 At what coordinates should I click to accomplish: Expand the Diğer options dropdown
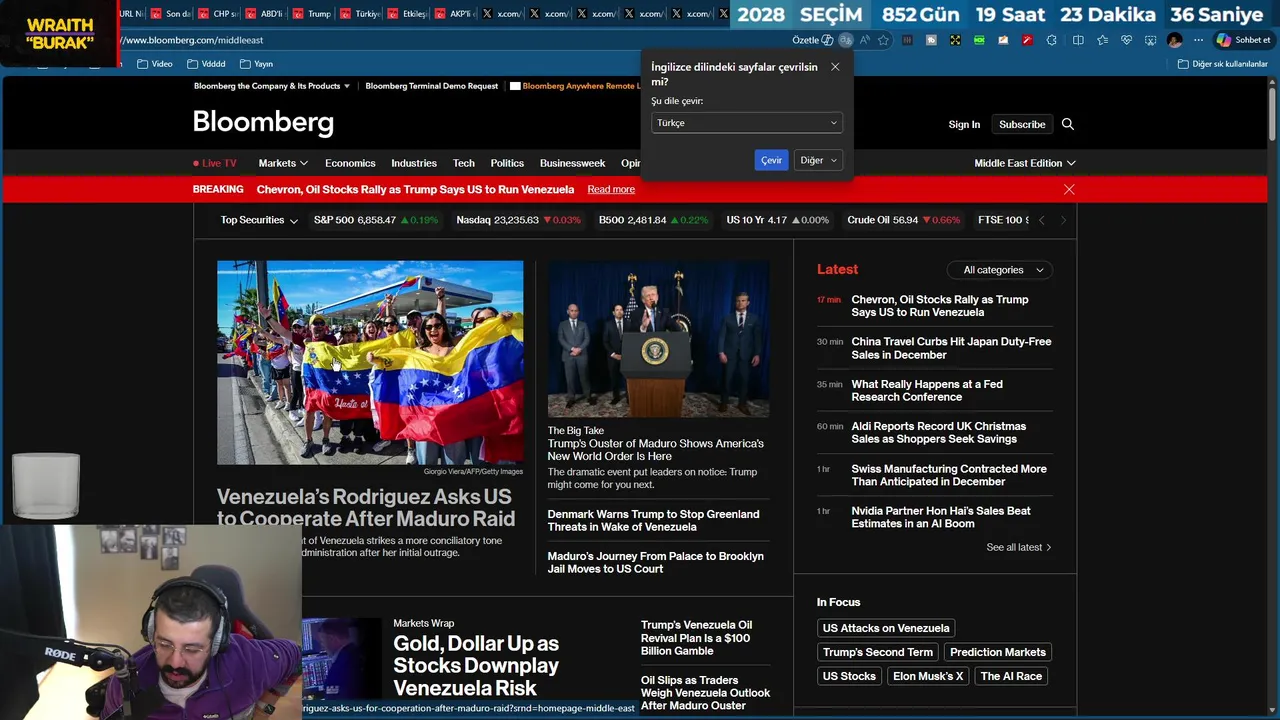click(x=819, y=160)
